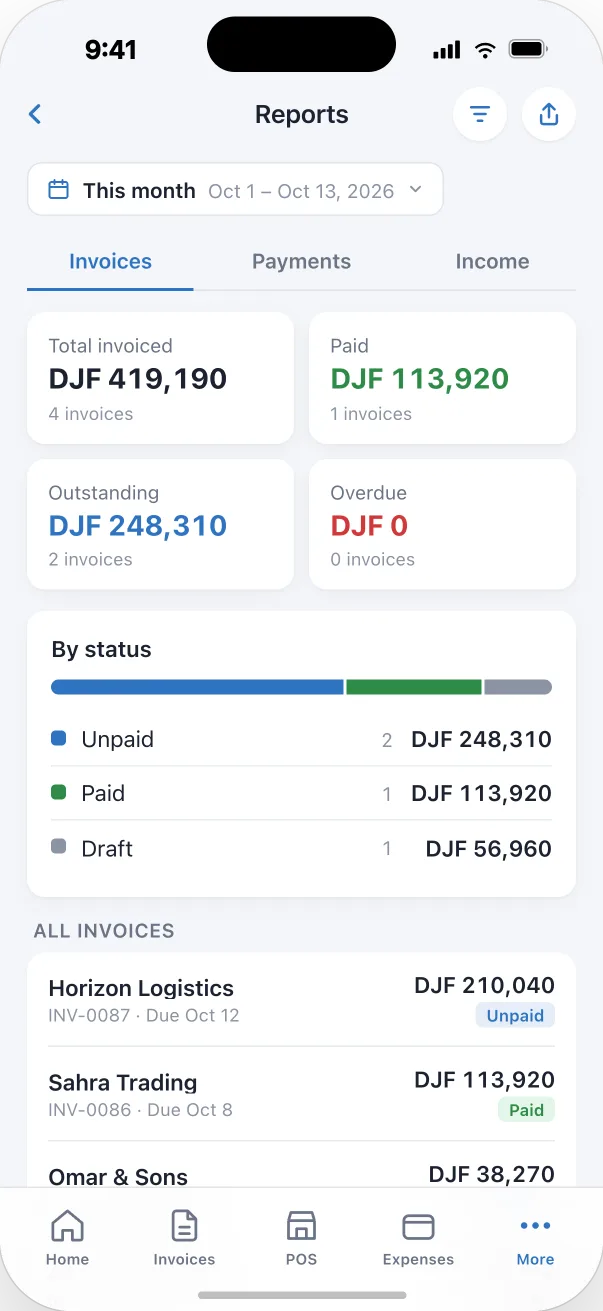Tap the back arrow icon
The height and width of the screenshot is (1311, 603).
(35, 114)
